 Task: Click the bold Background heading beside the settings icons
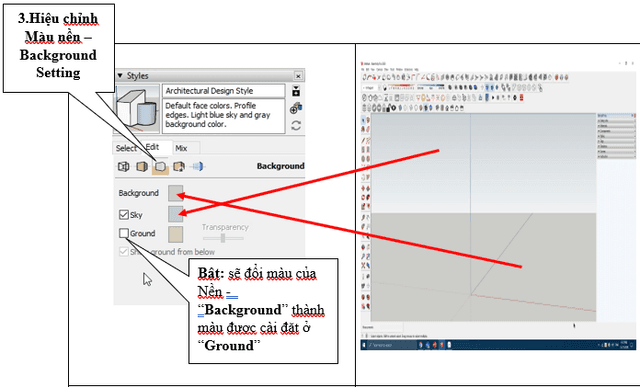(280, 166)
